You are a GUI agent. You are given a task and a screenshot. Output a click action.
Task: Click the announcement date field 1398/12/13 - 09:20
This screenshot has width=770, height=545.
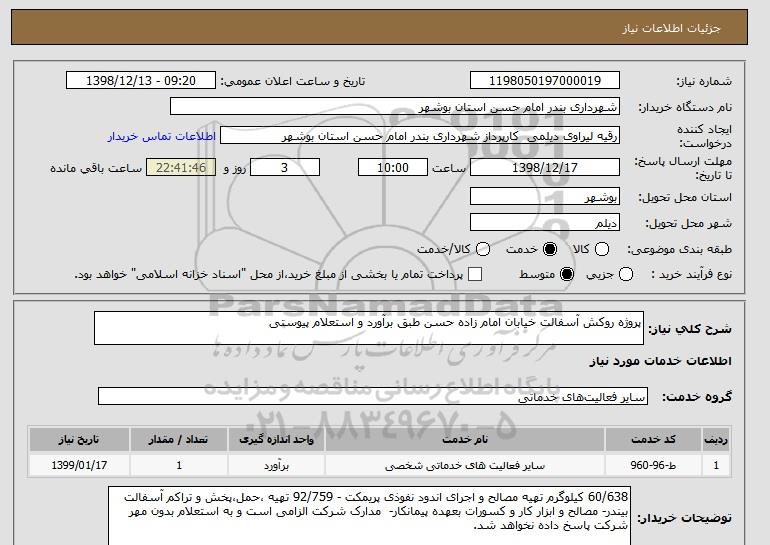click(x=141, y=81)
